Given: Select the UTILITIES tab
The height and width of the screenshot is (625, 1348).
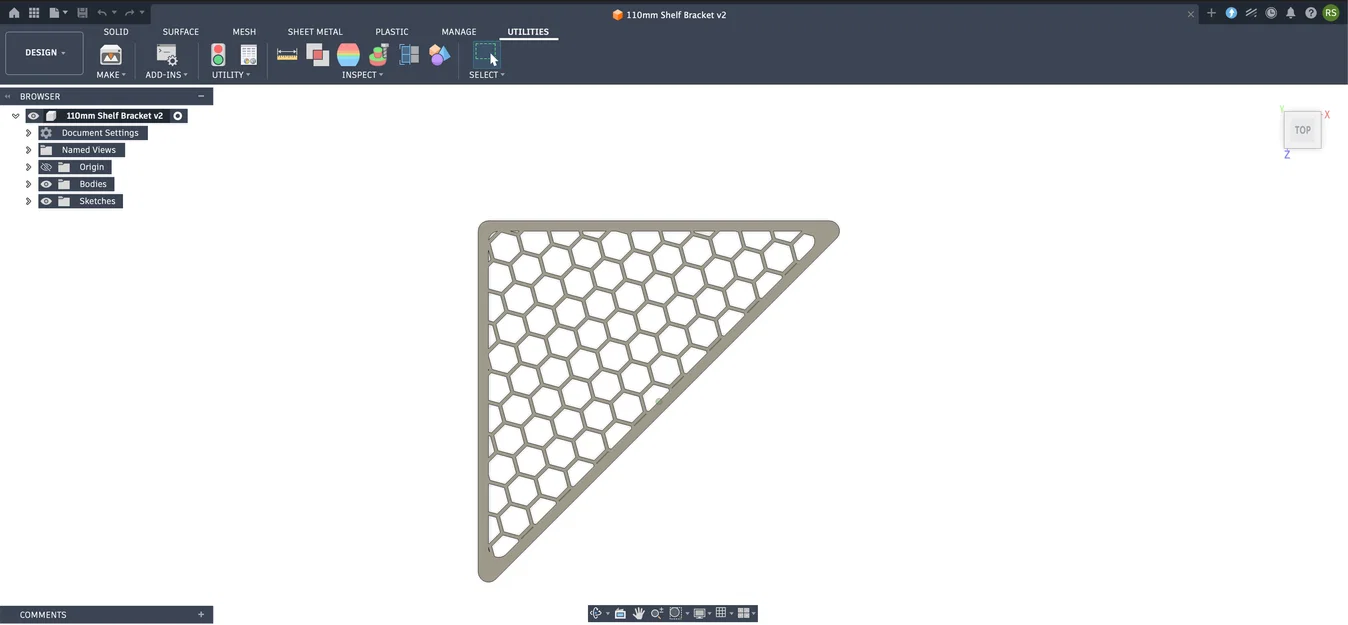Looking at the screenshot, I should point(528,32).
